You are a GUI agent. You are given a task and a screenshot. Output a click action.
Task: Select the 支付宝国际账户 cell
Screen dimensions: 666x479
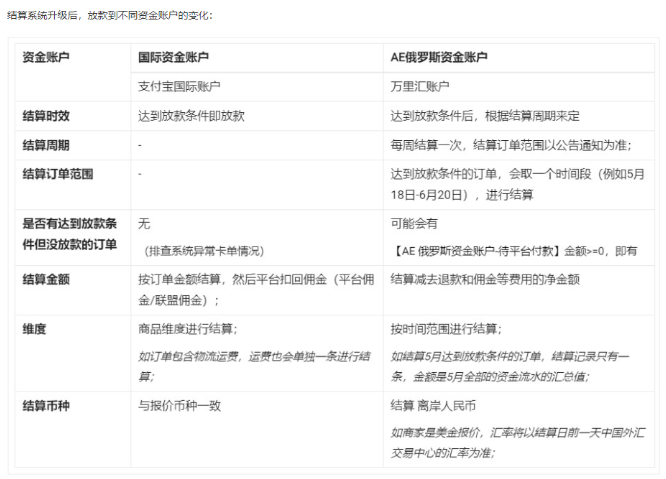179,87
